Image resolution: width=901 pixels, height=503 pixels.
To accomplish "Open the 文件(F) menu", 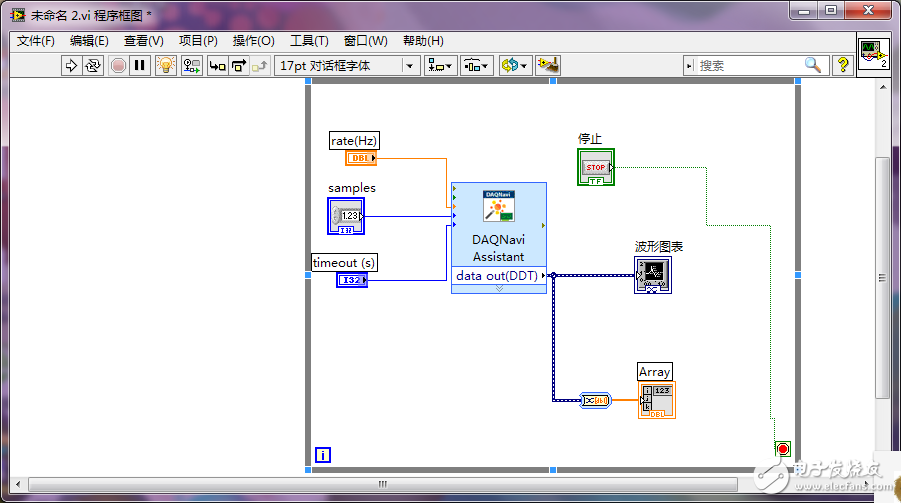I will tap(36, 41).
